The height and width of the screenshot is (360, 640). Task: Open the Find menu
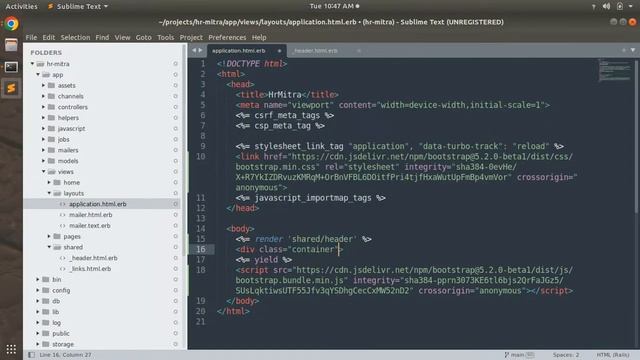pos(102,37)
